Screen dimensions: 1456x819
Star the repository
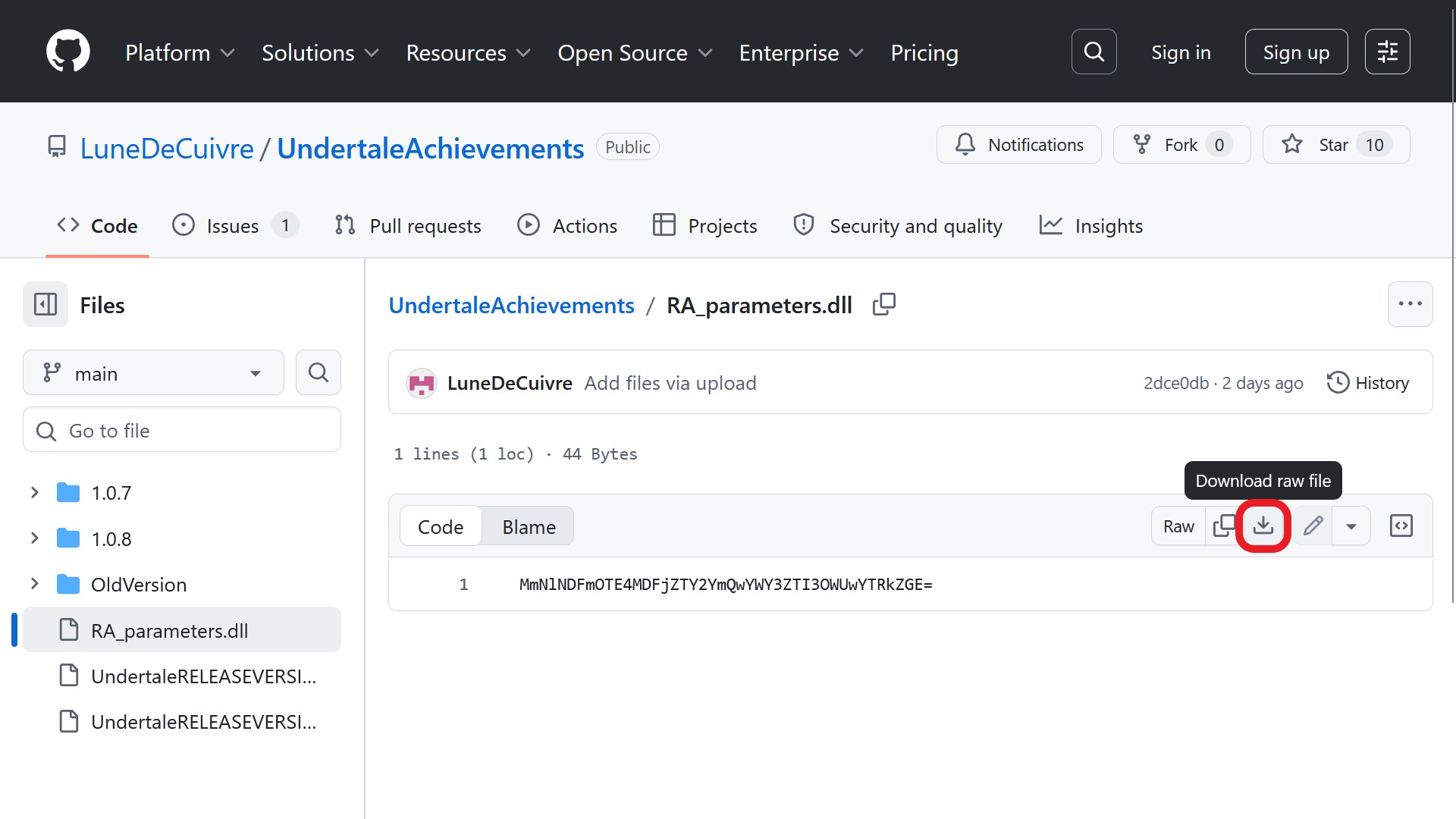(x=1335, y=144)
